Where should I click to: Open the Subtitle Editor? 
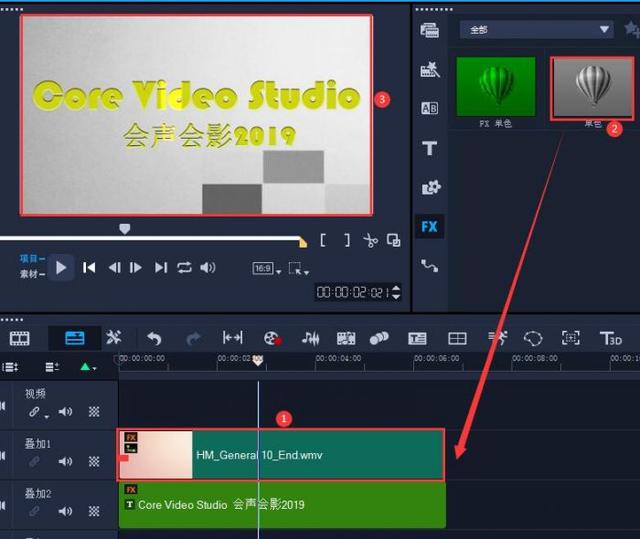[x=417, y=338]
